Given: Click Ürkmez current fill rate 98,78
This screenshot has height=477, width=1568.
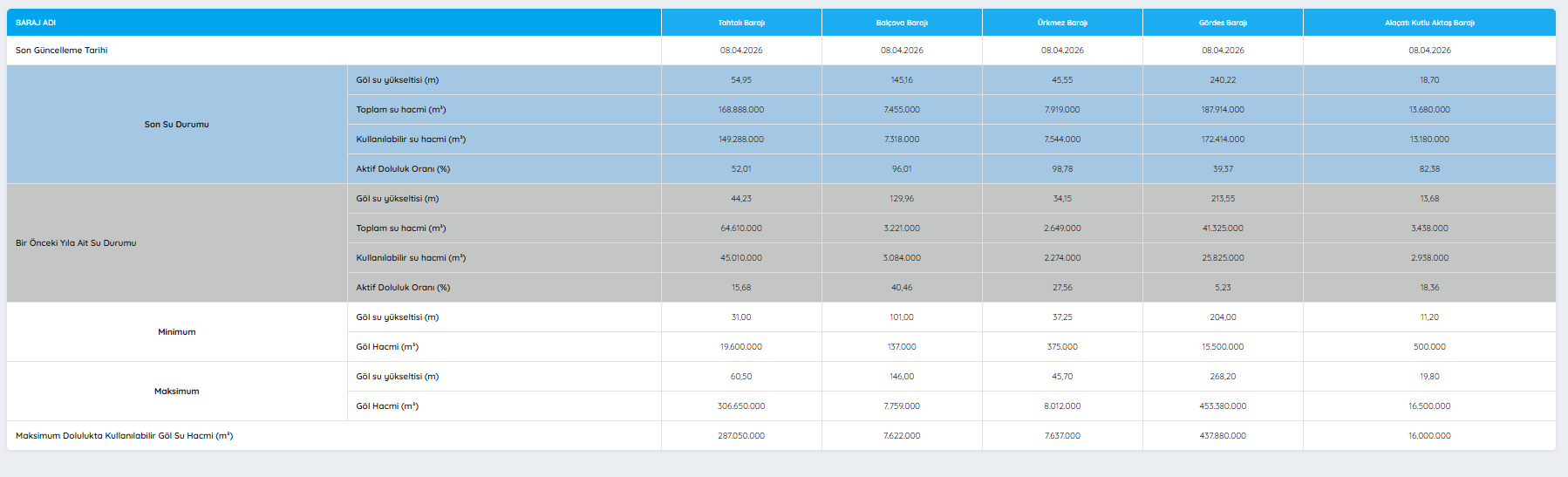Looking at the screenshot, I should (1062, 169).
